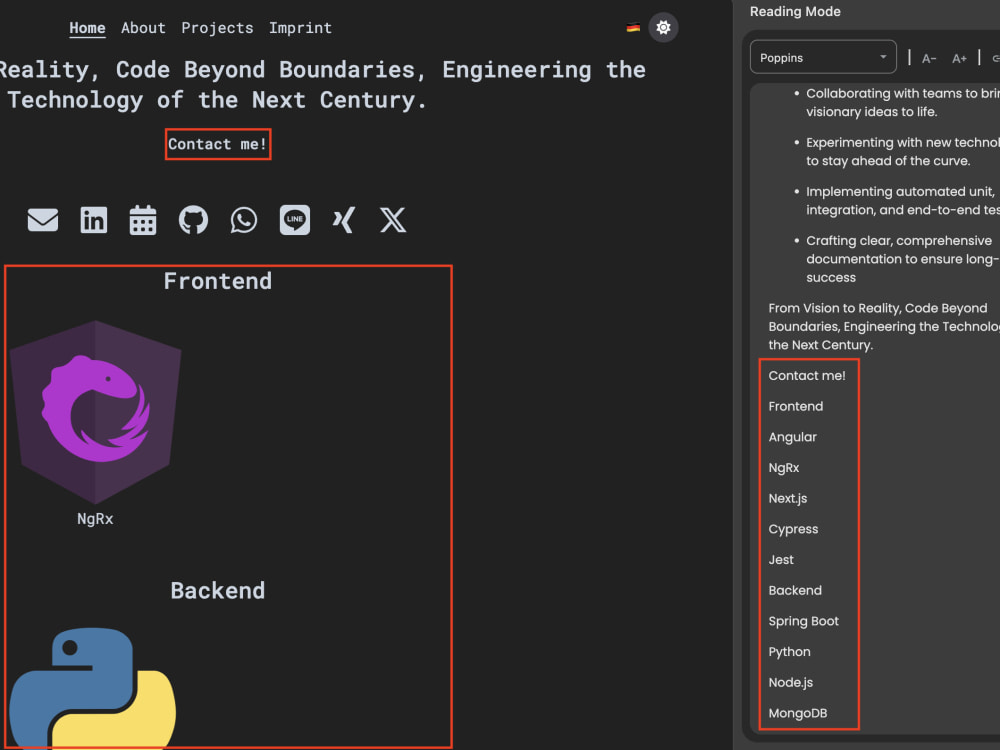
Task: Click the Frontend section heading
Action: tap(217, 281)
